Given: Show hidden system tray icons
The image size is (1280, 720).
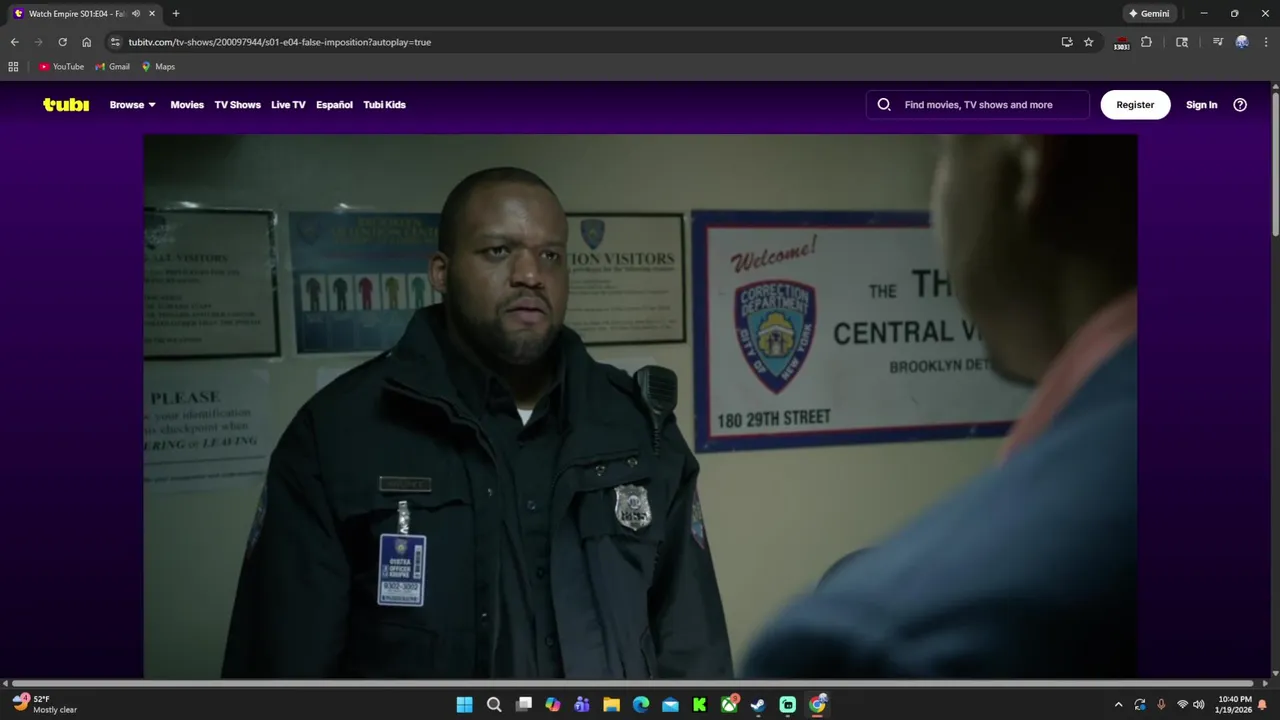Looking at the screenshot, I should 1118,705.
